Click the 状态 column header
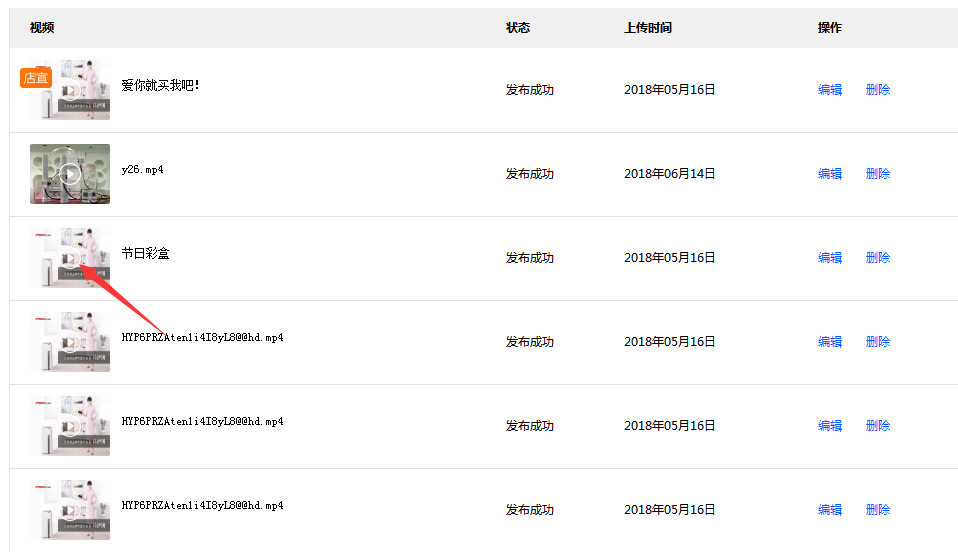958x552 pixels. (x=518, y=28)
